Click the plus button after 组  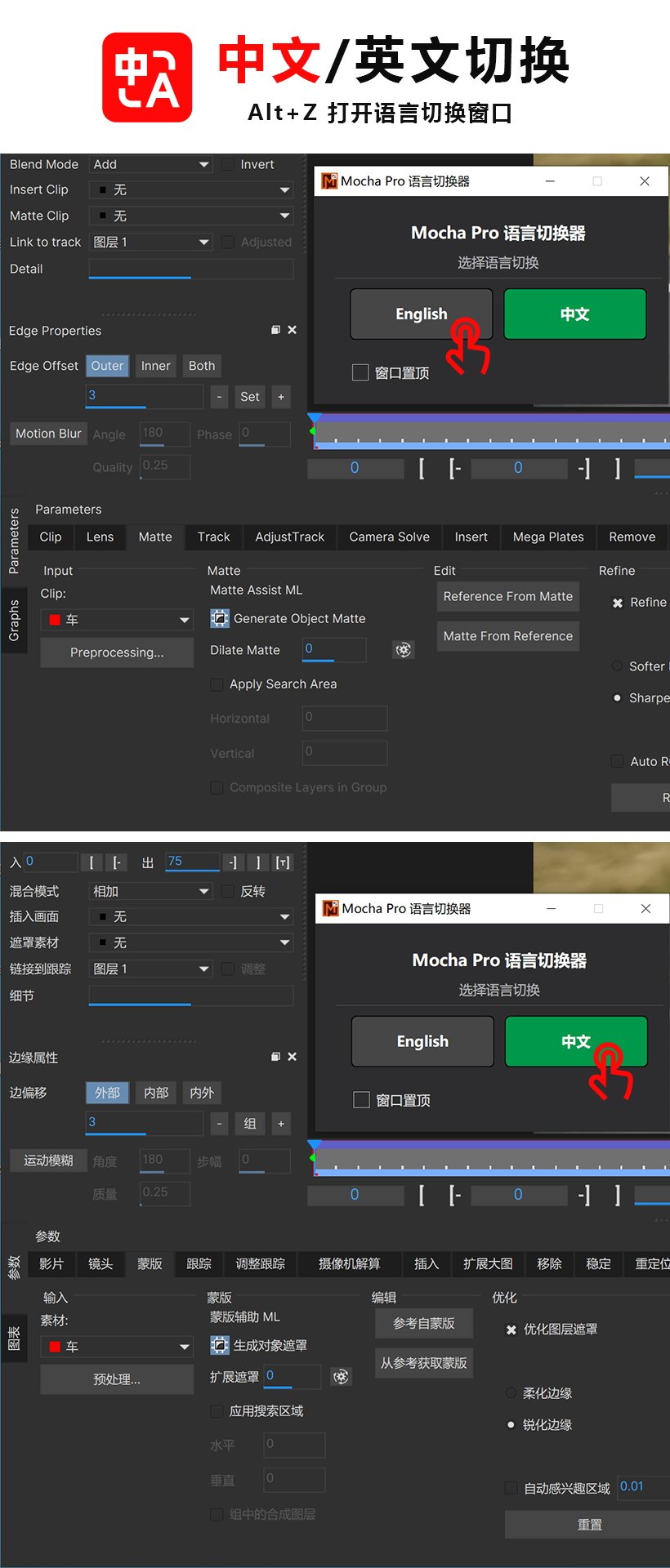281,1124
